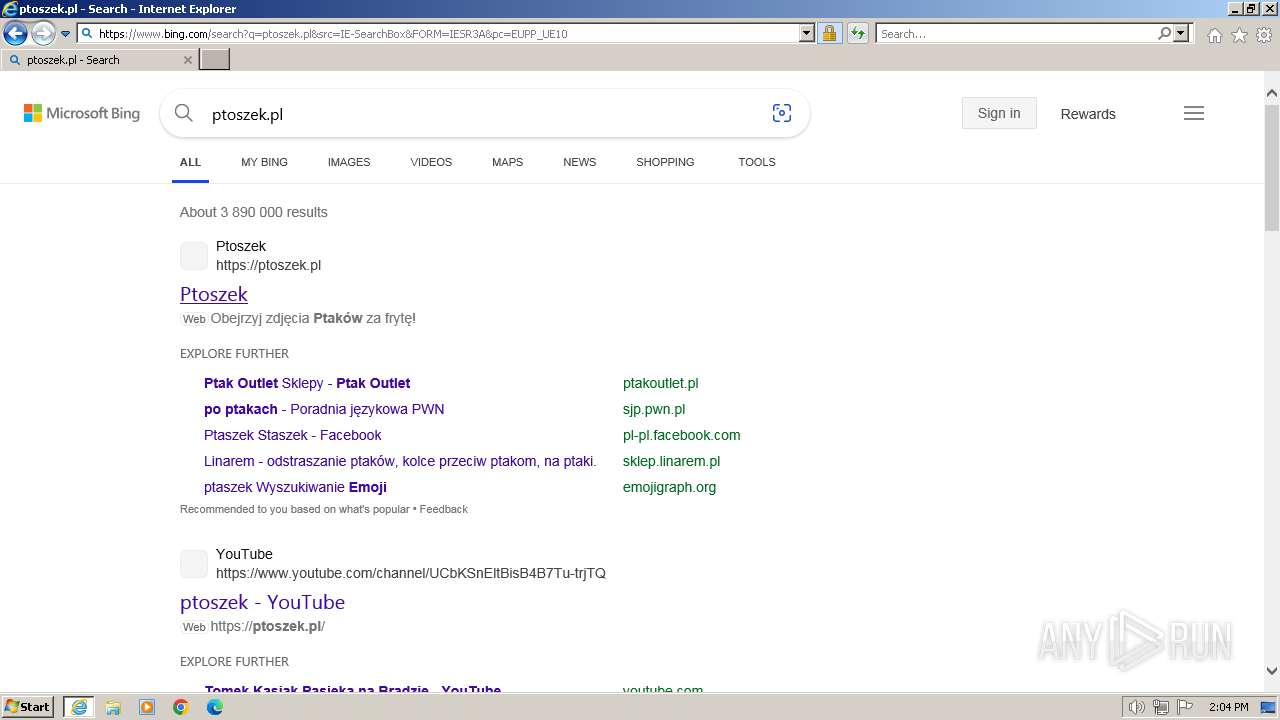
Task: Click the Microsoft Bing logo
Action: [x=82, y=113]
